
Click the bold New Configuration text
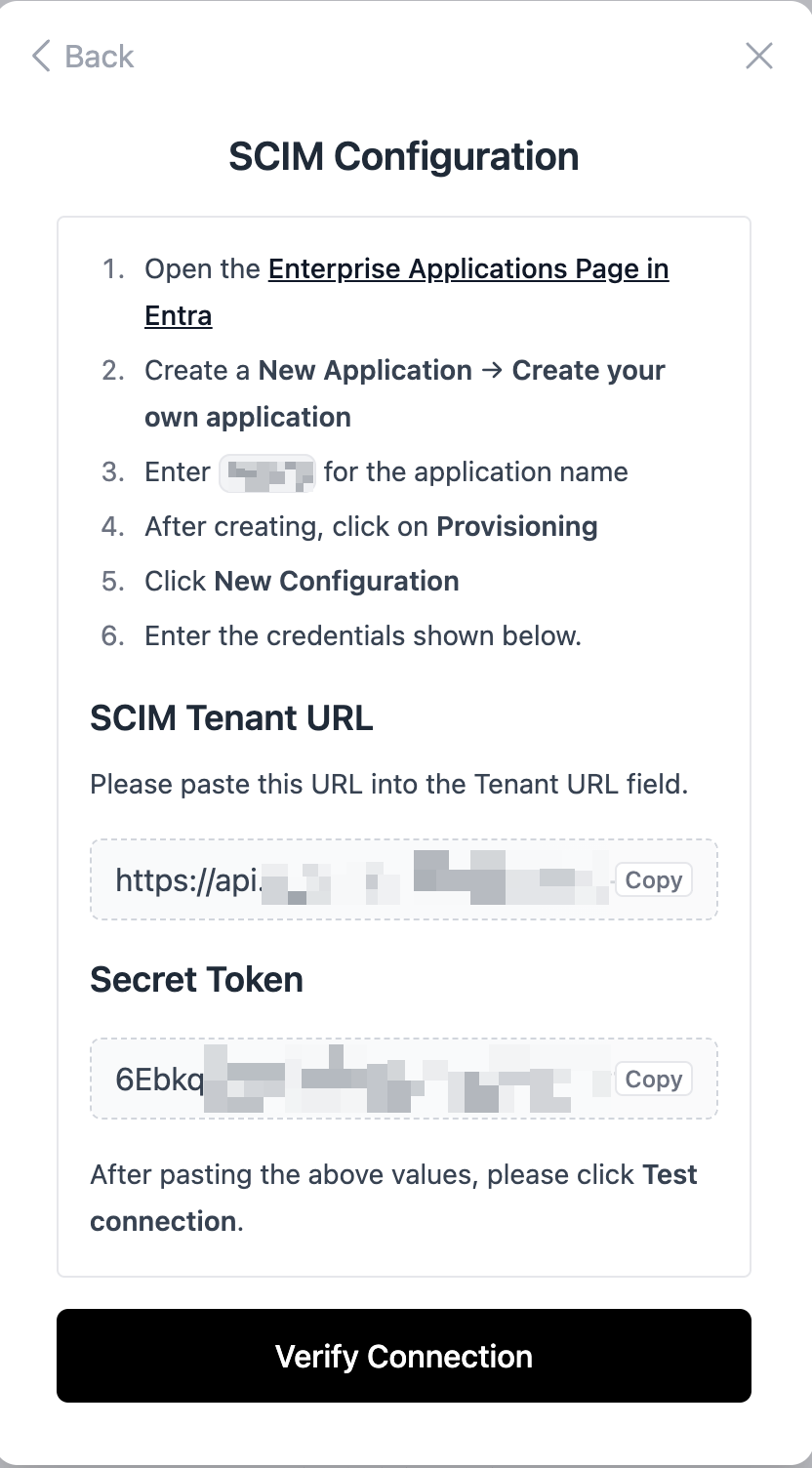337,582
